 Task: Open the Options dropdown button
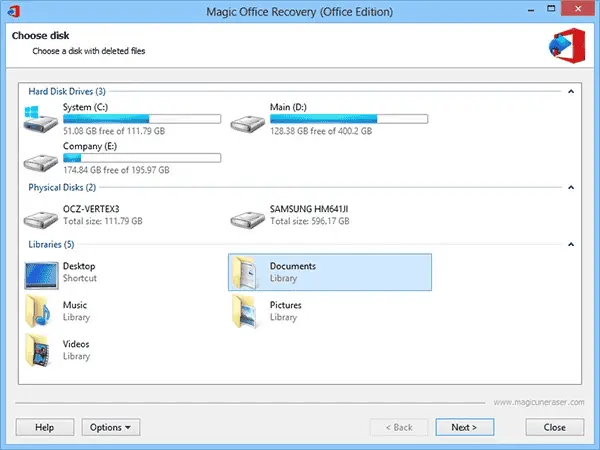click(x=111, y=427)
